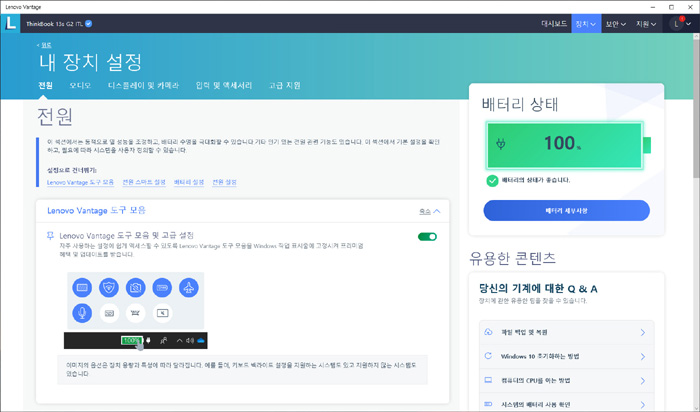Image resolution: width=700 pixels, height=412 pixels.
Task: Open Windows 10 초기화하는 방법 article
Action: (x=566, y=356)
